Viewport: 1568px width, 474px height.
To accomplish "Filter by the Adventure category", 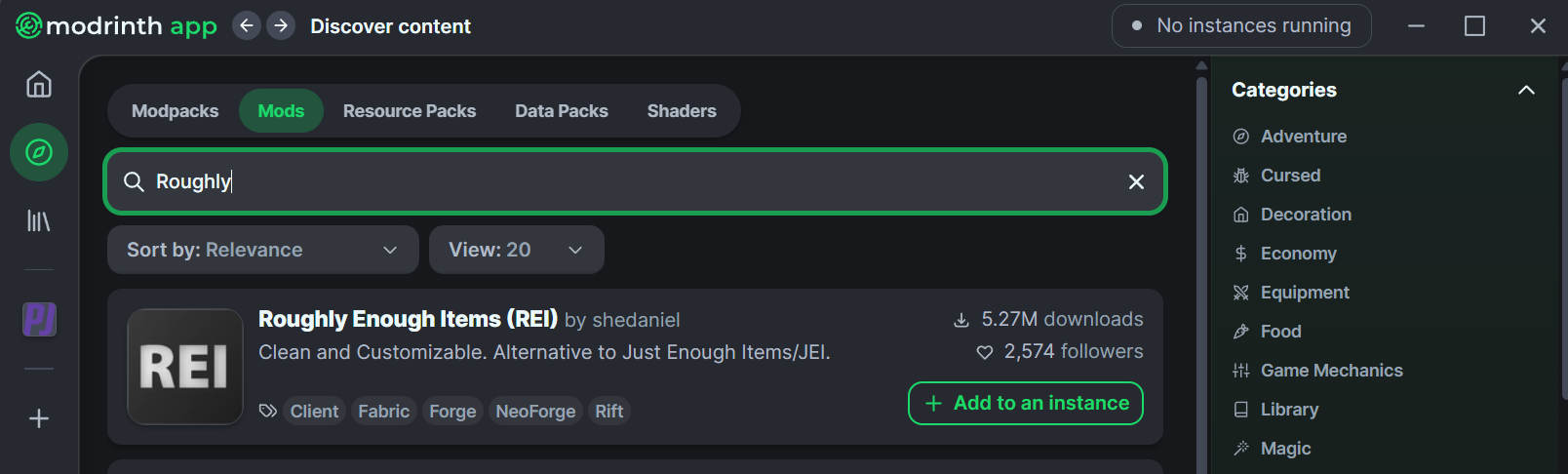I will pos(1303,137).
